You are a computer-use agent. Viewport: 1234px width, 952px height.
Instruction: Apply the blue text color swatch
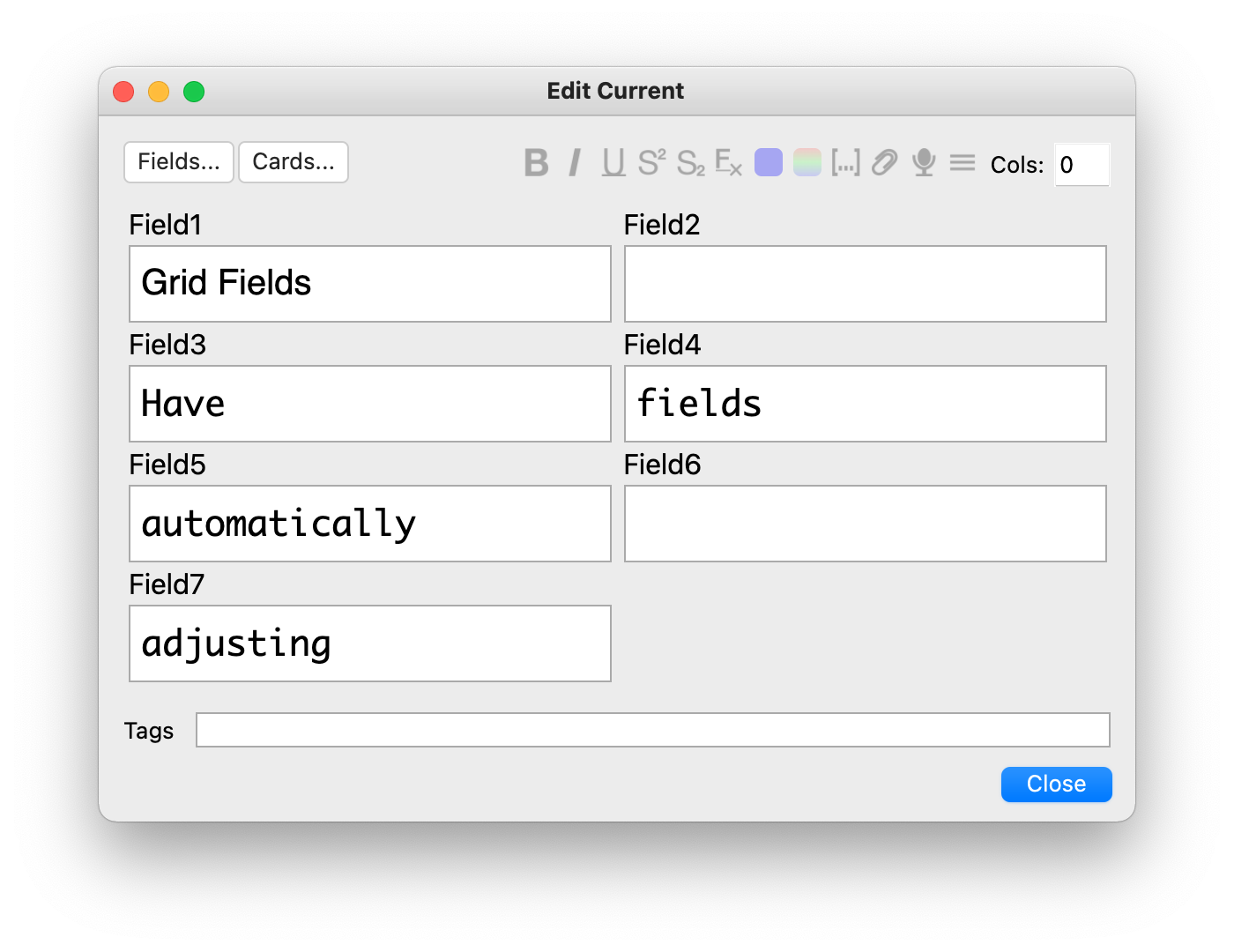pyautogui.click(x=769, y=163)
